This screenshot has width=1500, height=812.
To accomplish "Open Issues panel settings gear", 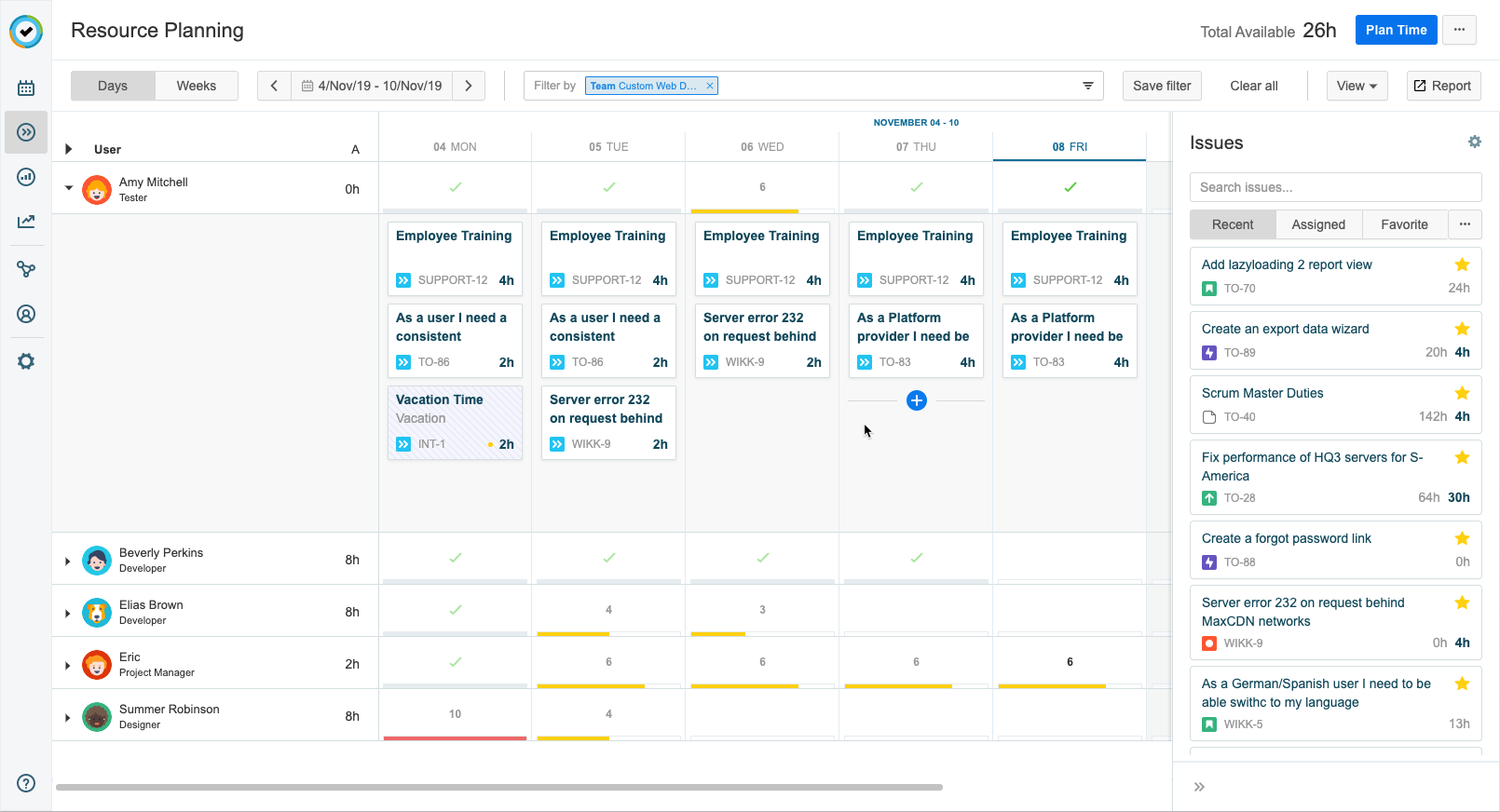I will pos(1474,142).
